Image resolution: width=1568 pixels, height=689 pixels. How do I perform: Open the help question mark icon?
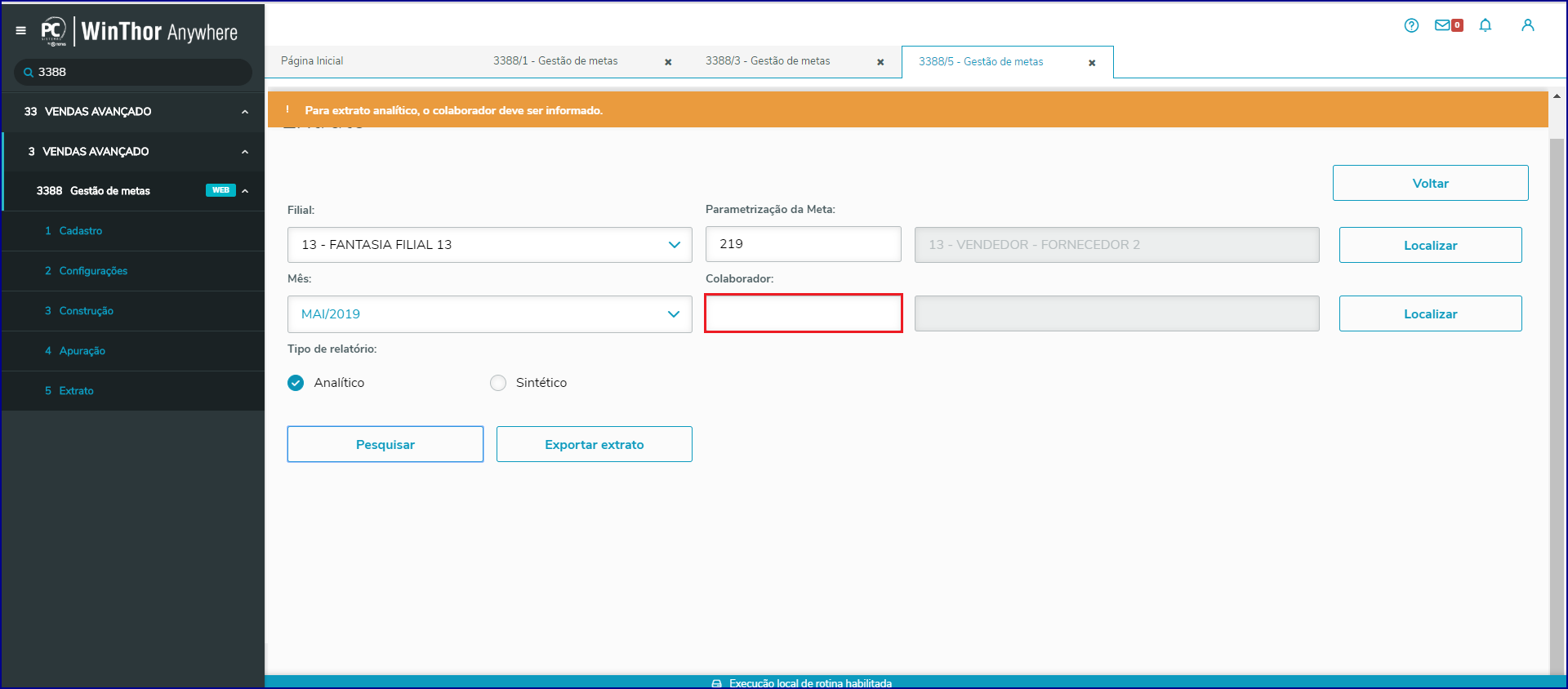1411,25
